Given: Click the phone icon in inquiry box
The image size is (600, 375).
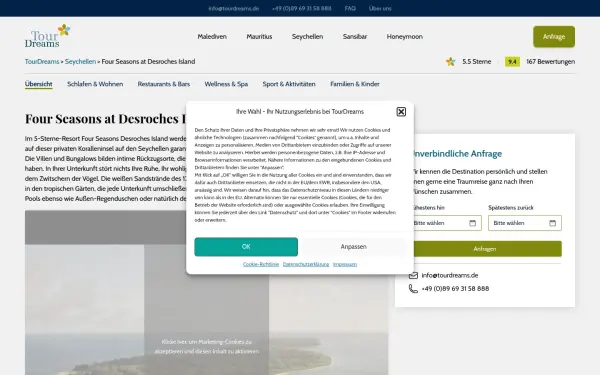Looking at the screenshot, I should (x=413, y=289).
